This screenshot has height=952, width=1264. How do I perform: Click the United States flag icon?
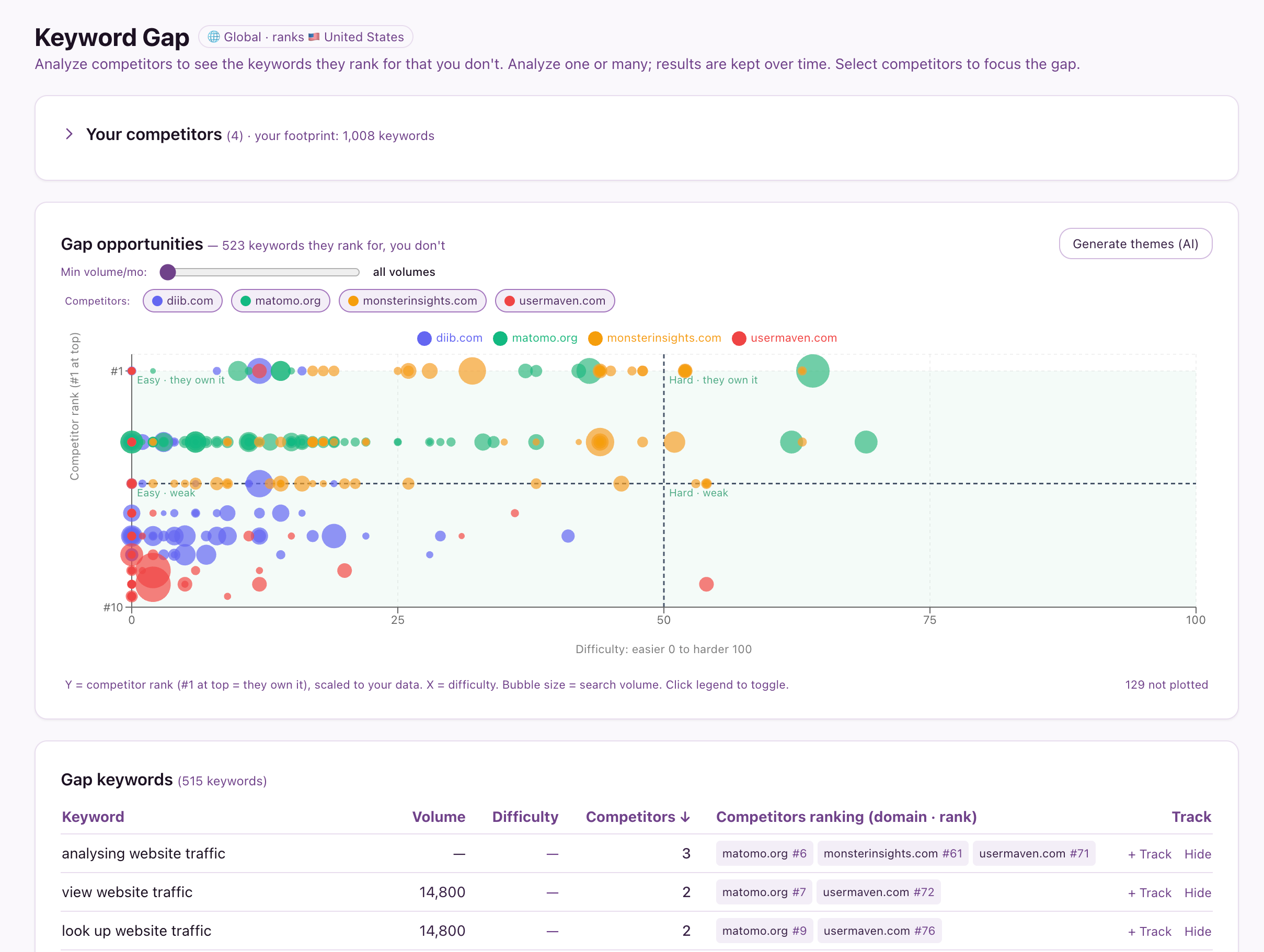pyautogui.click(x=314, y=37)
